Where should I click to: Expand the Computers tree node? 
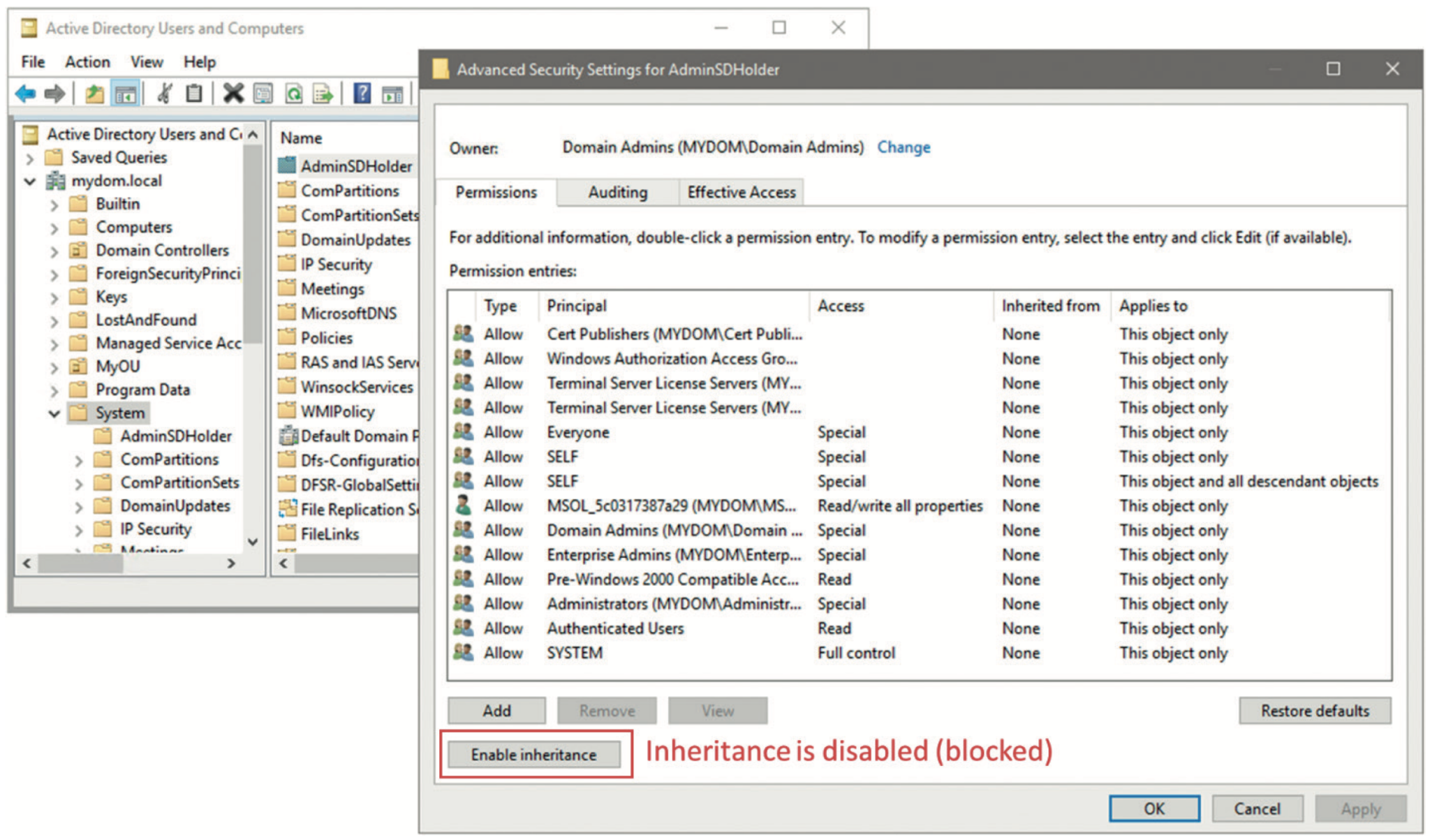(54, 227)
